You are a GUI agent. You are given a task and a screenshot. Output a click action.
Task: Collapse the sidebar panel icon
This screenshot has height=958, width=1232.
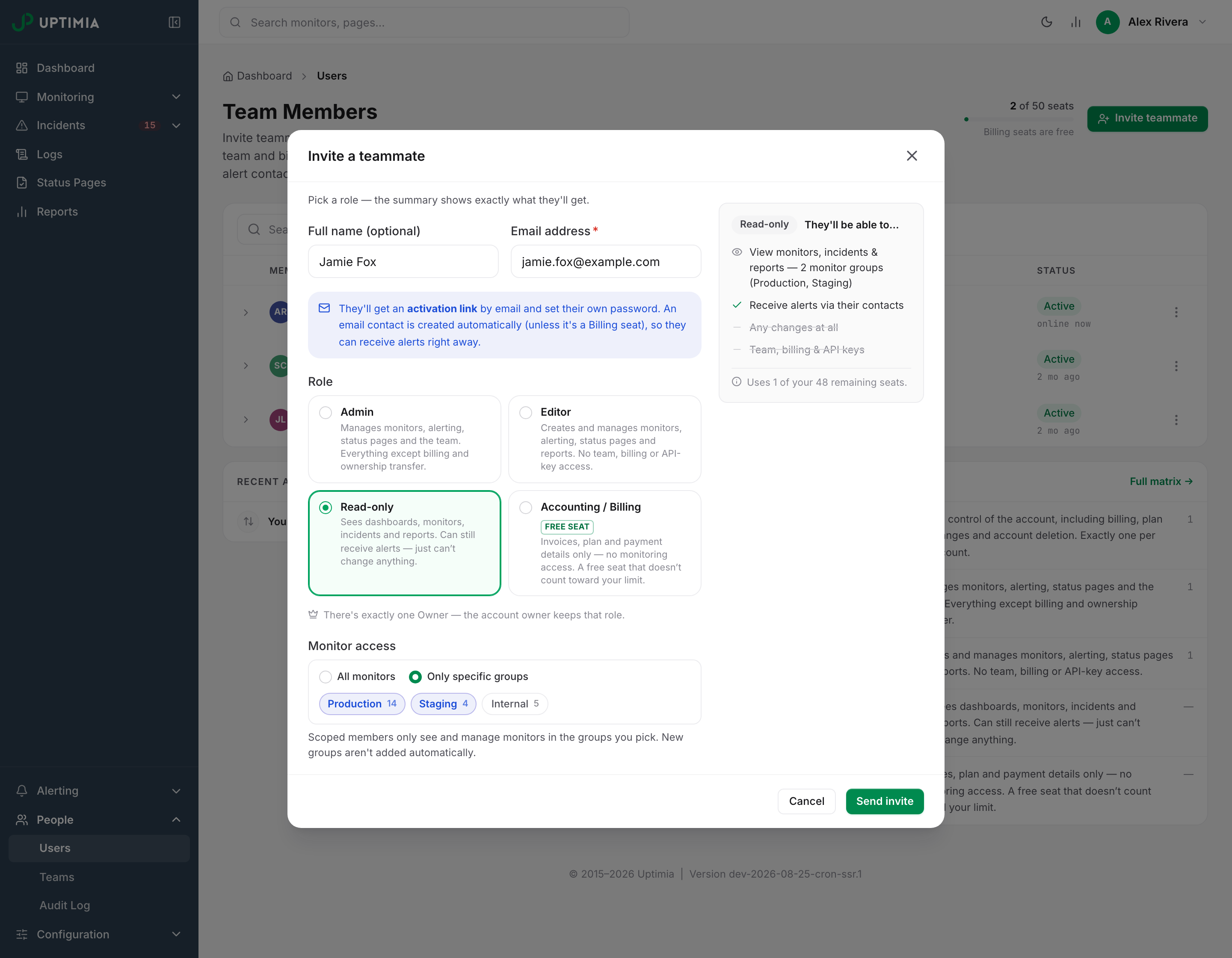(x=174, y=22)
